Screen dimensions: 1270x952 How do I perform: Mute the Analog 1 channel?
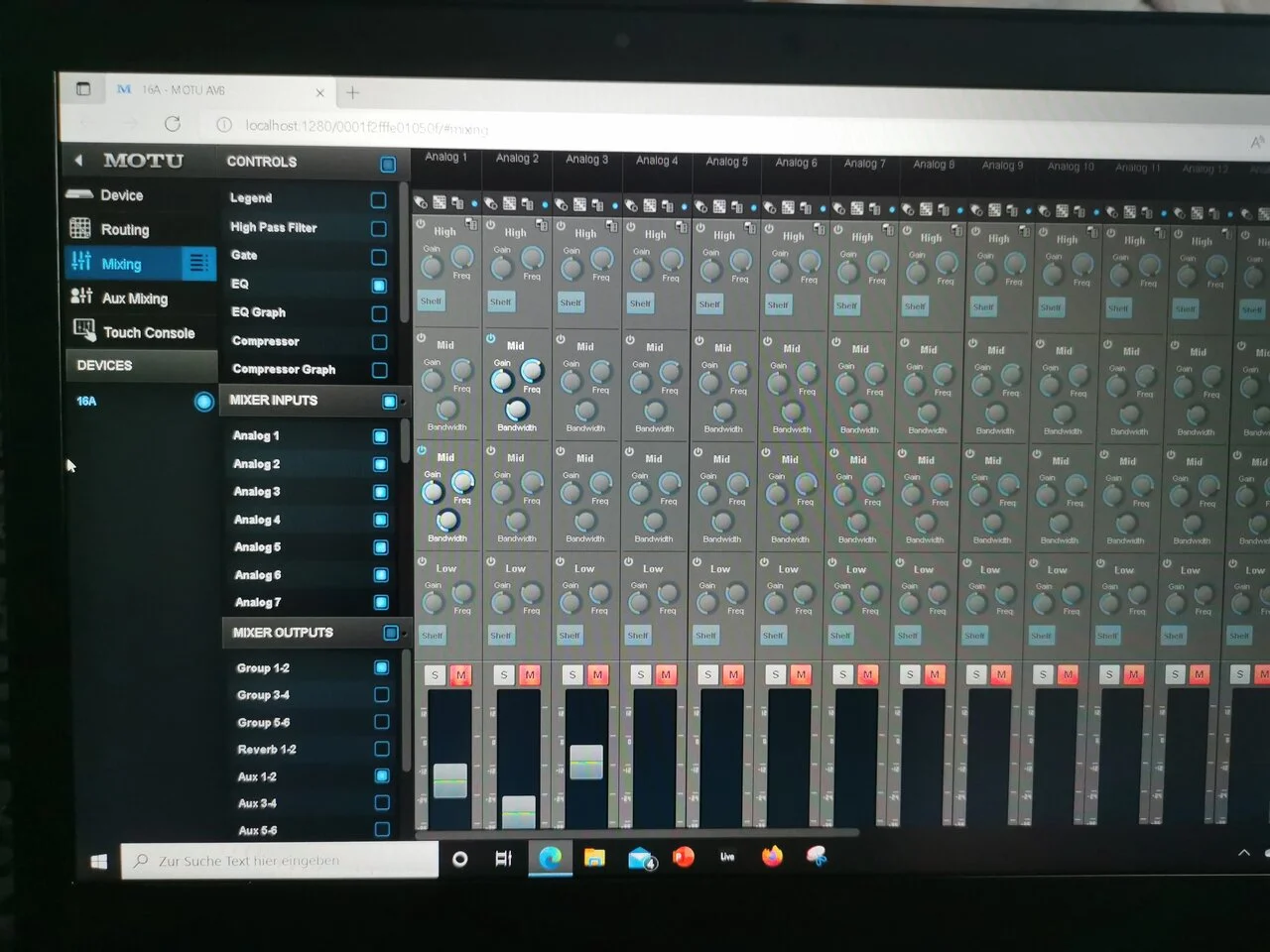(x=460, y=675)
